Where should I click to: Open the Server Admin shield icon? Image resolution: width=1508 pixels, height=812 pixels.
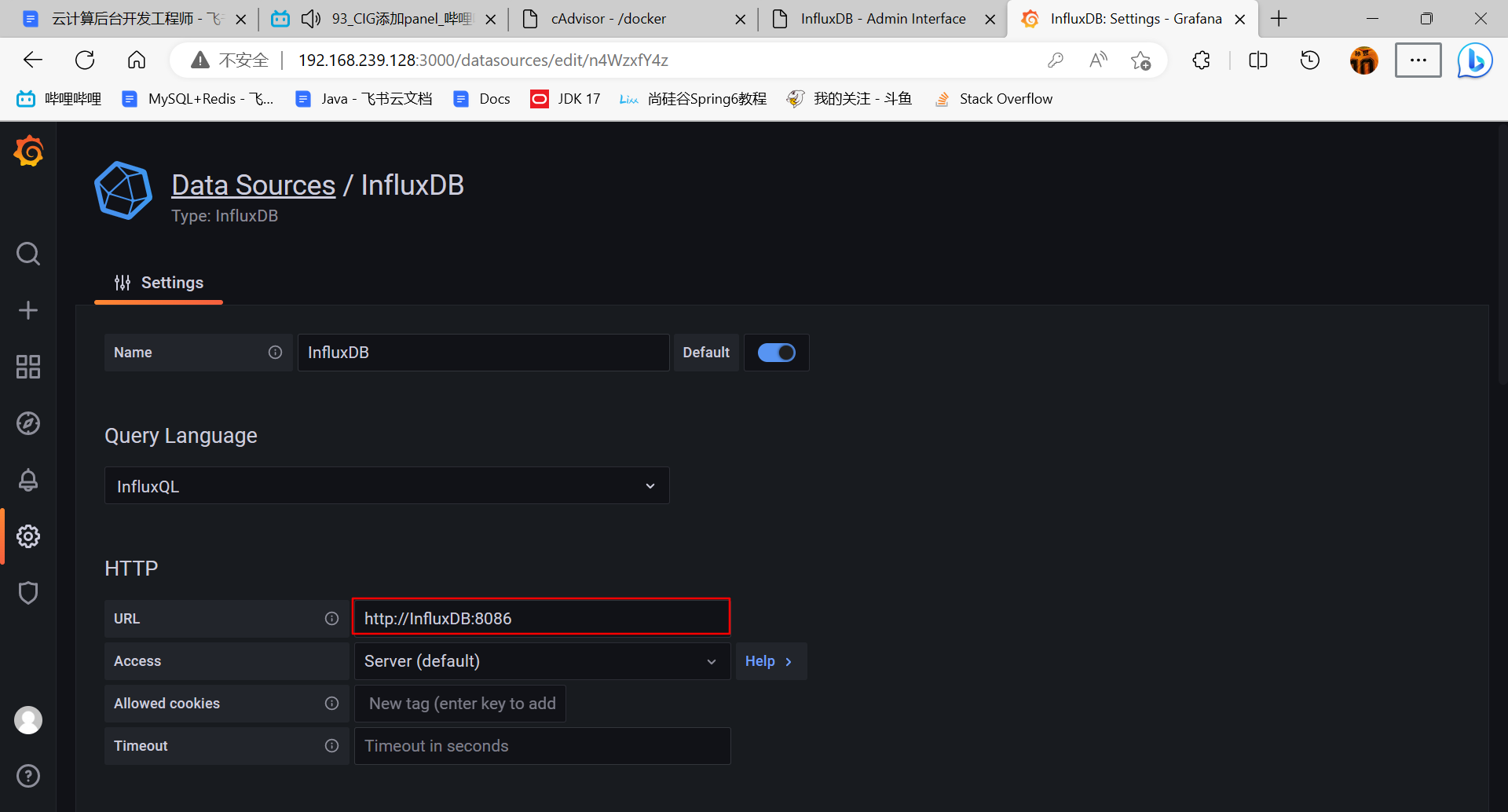(x=28, y=593)
